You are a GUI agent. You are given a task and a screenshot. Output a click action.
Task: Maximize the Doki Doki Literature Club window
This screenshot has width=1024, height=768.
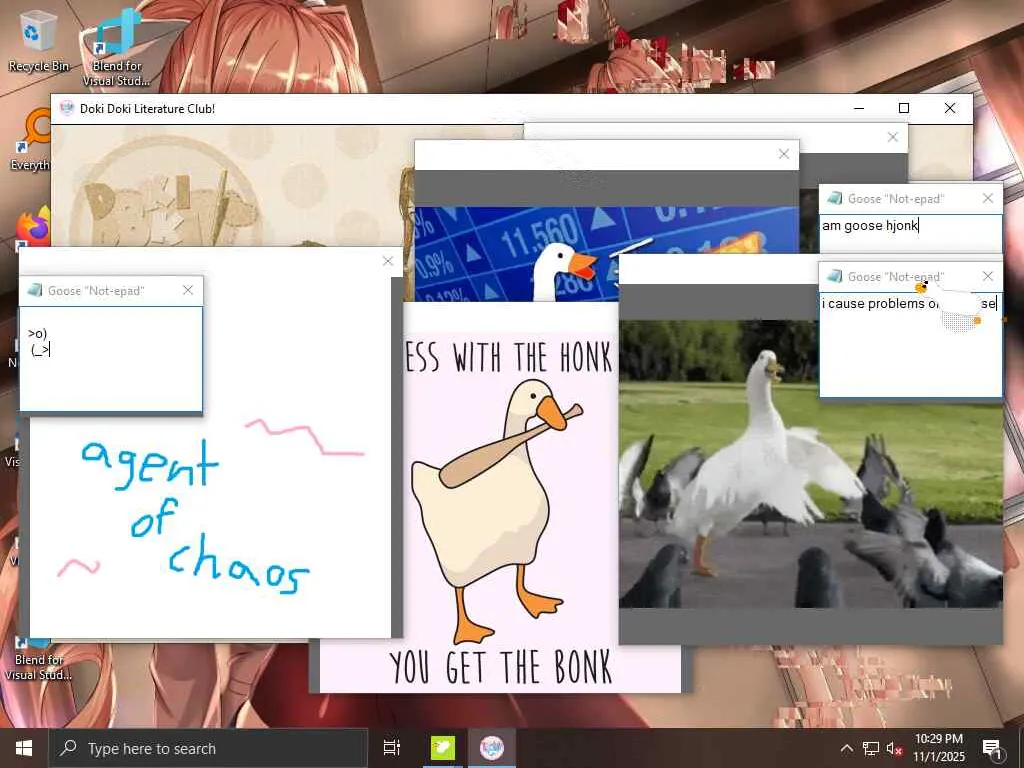click(x=904, y=108)
